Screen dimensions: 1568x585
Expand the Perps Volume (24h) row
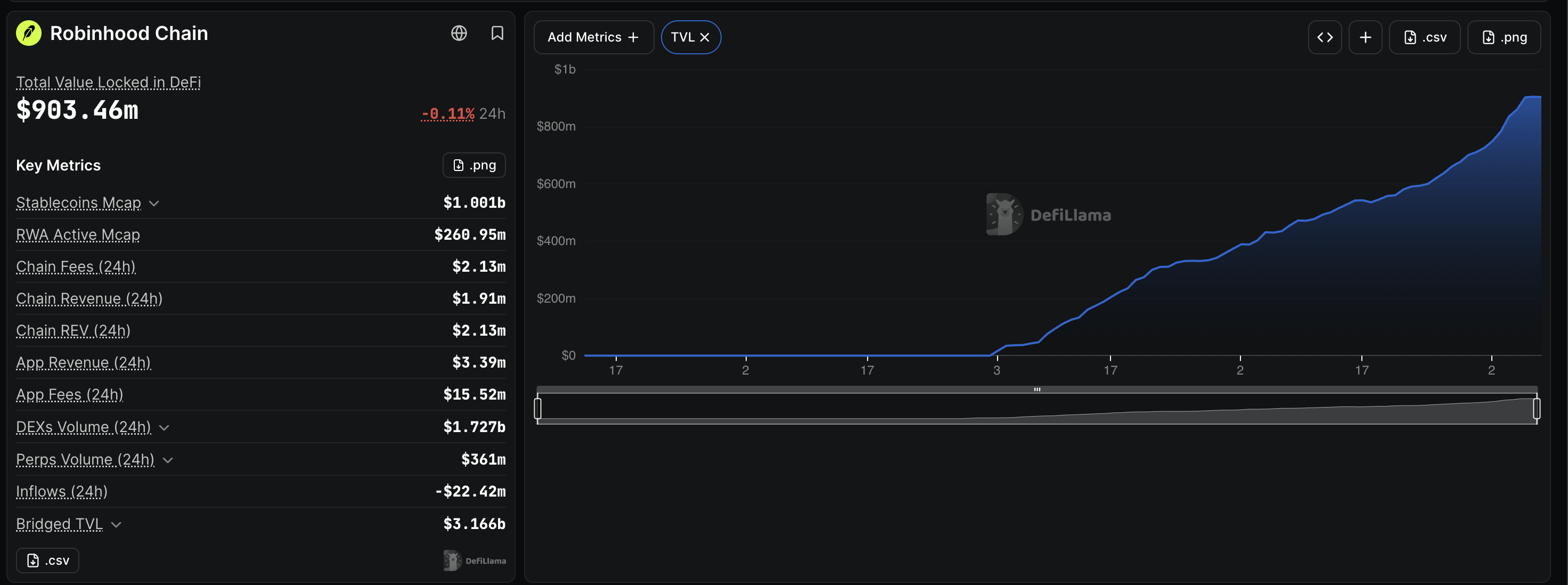[x=168, y=460]
